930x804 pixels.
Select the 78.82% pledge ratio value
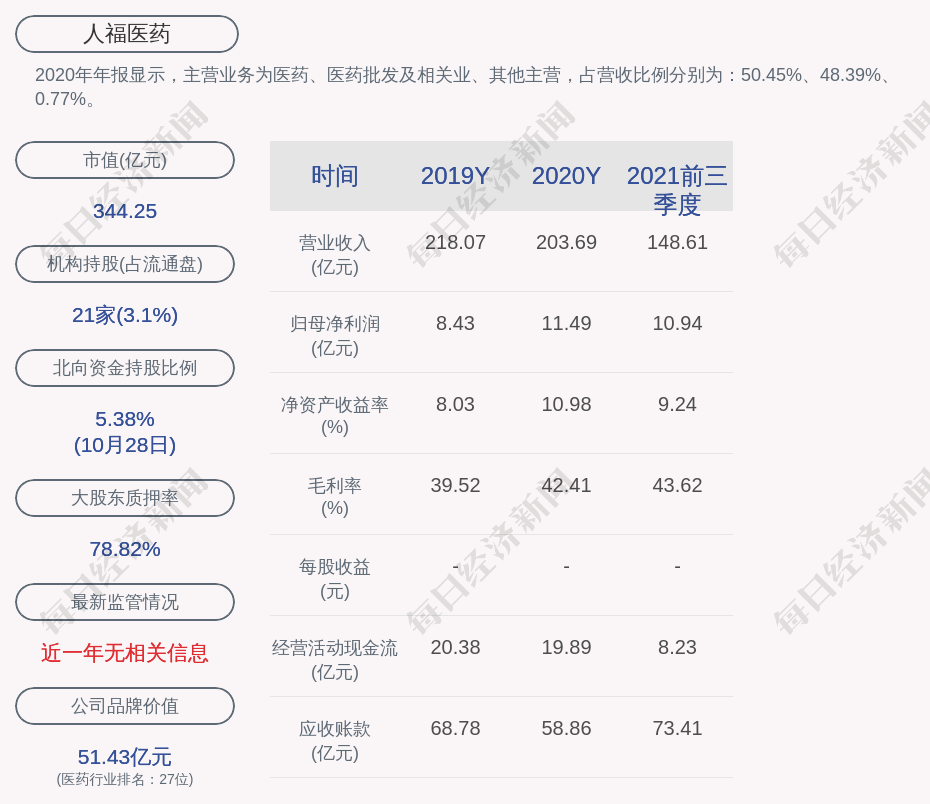click(125, 549)
